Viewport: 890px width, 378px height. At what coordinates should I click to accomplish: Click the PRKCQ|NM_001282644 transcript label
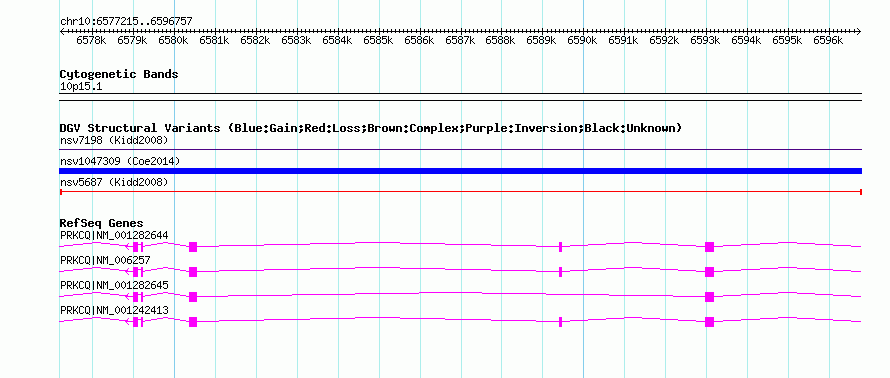click(x=114, y=236)
